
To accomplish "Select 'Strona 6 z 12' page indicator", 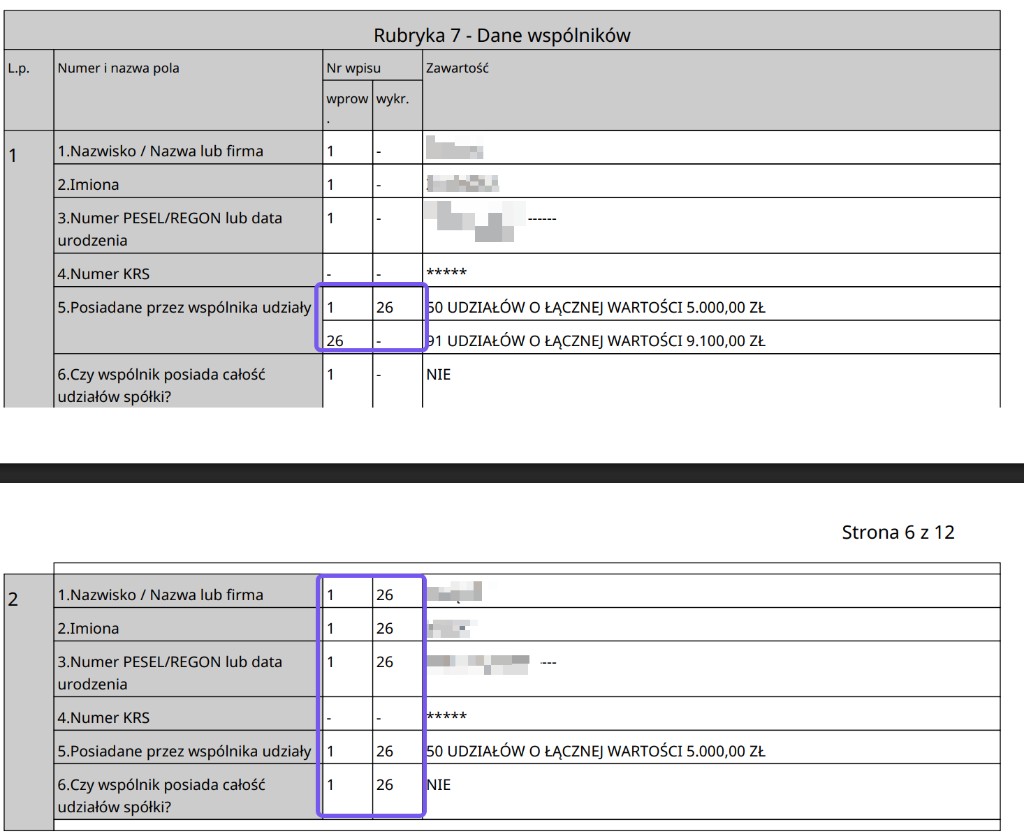I will (898, 532).
